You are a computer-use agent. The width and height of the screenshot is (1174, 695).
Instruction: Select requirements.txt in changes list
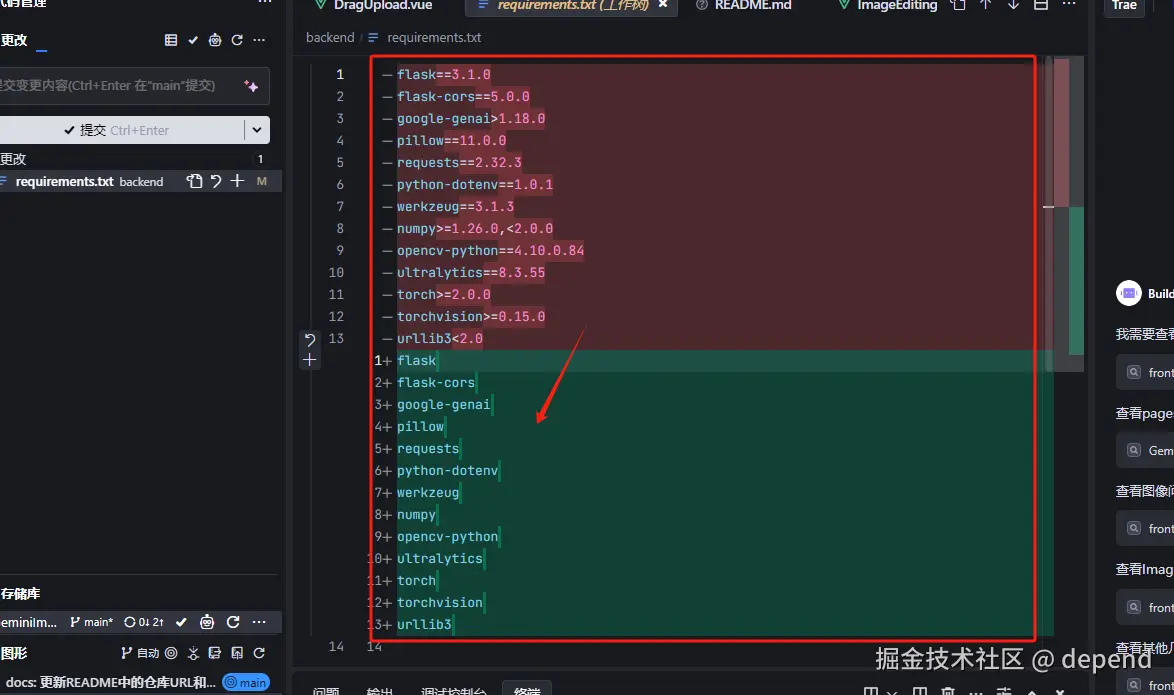coord(141,181)
